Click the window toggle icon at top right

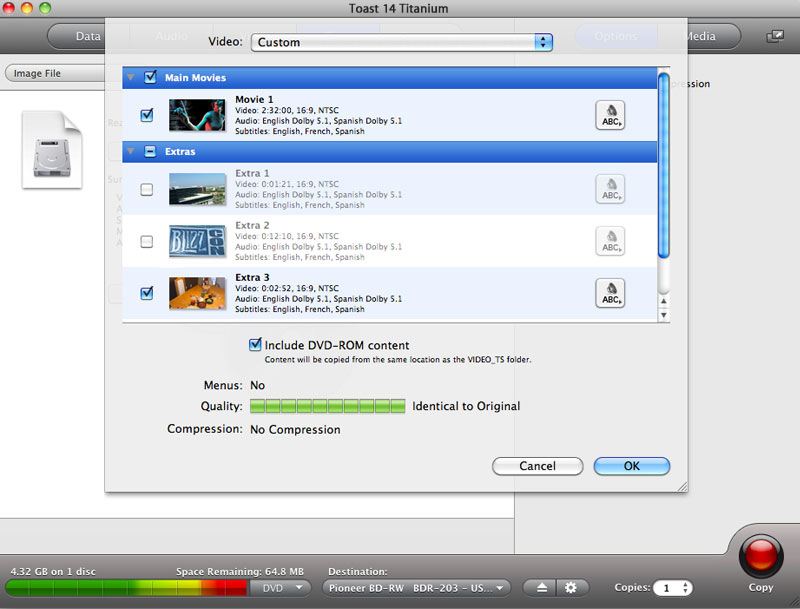(x=775, y=37)
